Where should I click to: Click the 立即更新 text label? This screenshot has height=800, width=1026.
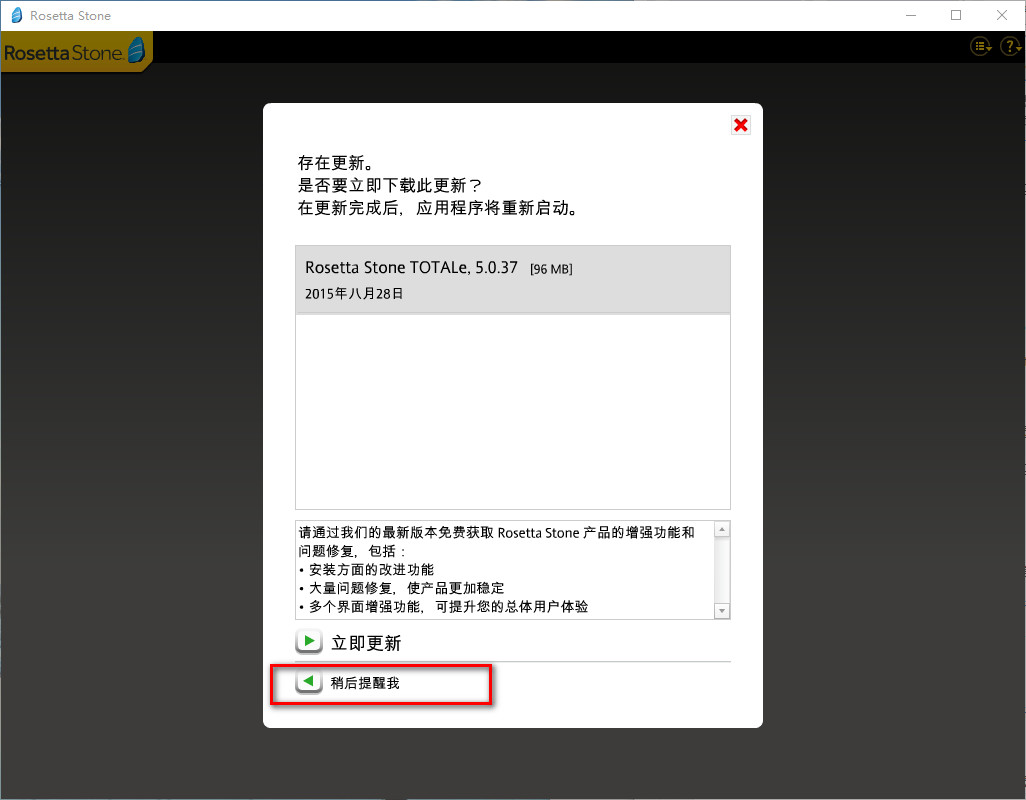(x=366, y=643)
